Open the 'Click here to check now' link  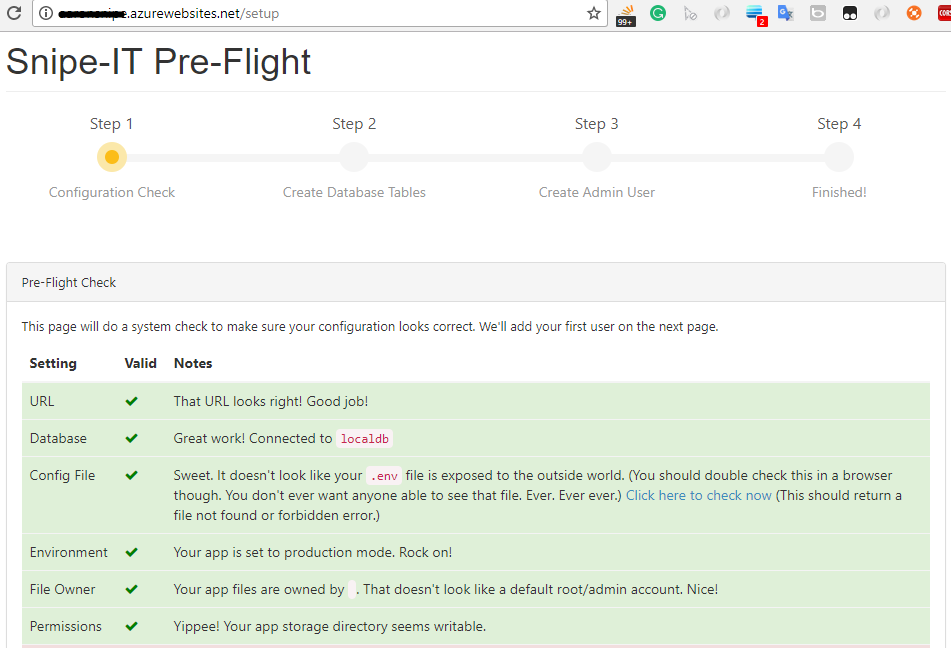tap(699, 495)
